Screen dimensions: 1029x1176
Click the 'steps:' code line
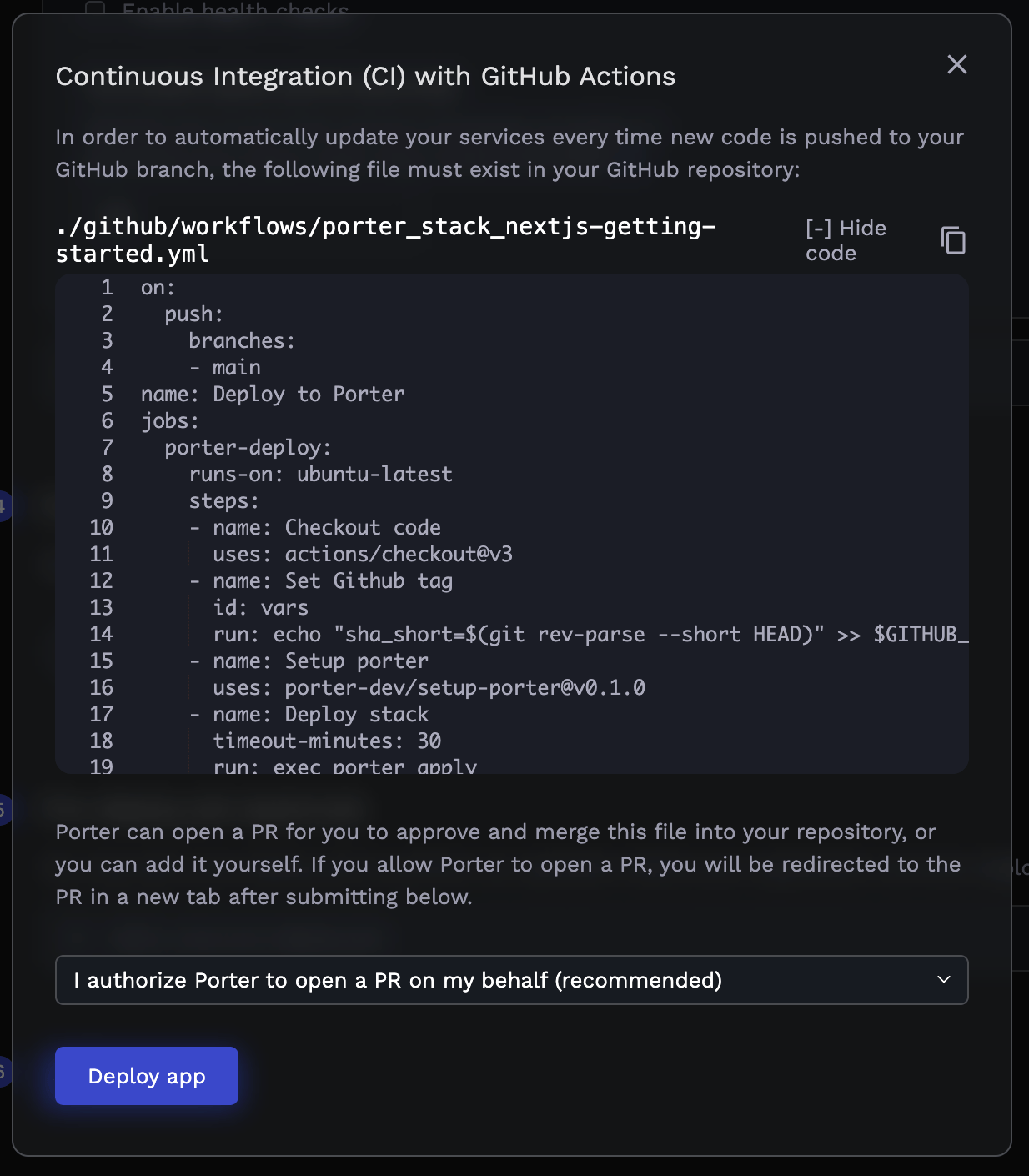[x=223, y=500]
